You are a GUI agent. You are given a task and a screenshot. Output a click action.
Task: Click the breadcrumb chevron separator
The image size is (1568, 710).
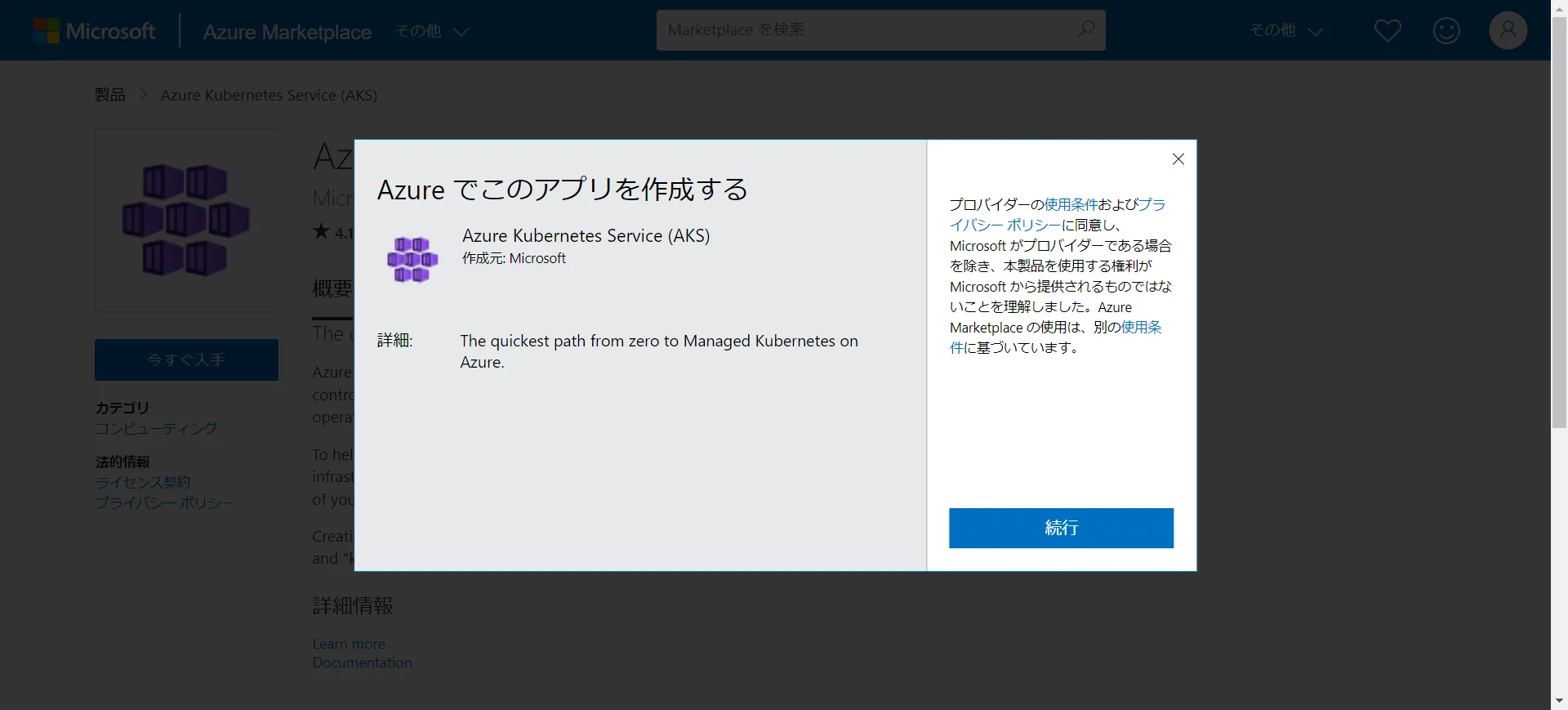[144, 95]
